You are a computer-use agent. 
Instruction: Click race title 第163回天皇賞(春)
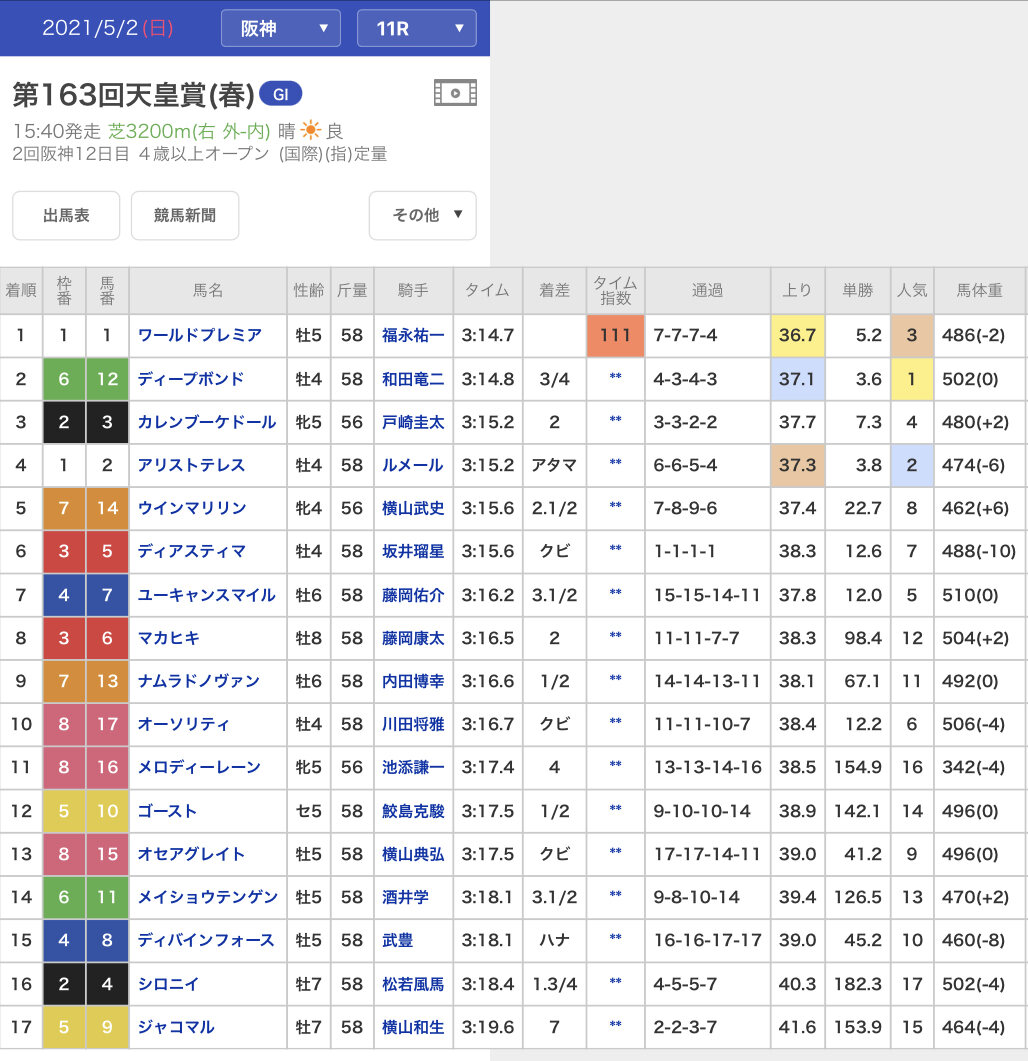(134, 95)
